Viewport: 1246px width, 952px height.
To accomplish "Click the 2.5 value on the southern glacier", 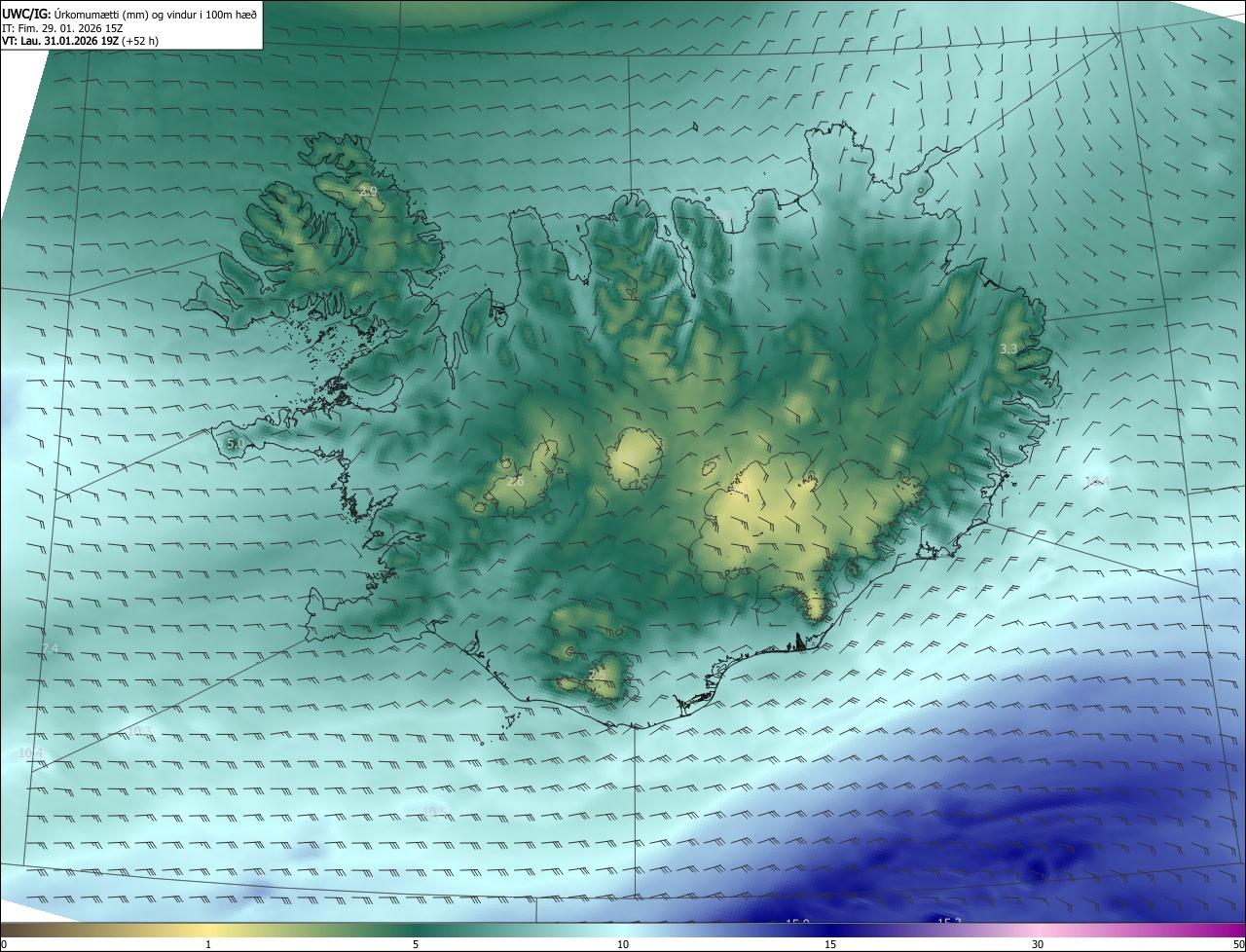I will (x=597, y=674).
